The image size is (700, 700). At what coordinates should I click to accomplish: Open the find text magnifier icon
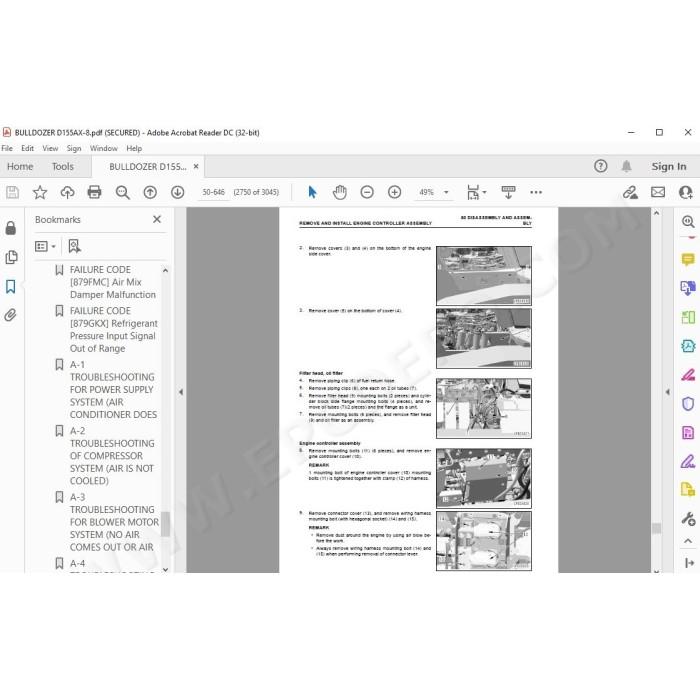click(122, 192)
